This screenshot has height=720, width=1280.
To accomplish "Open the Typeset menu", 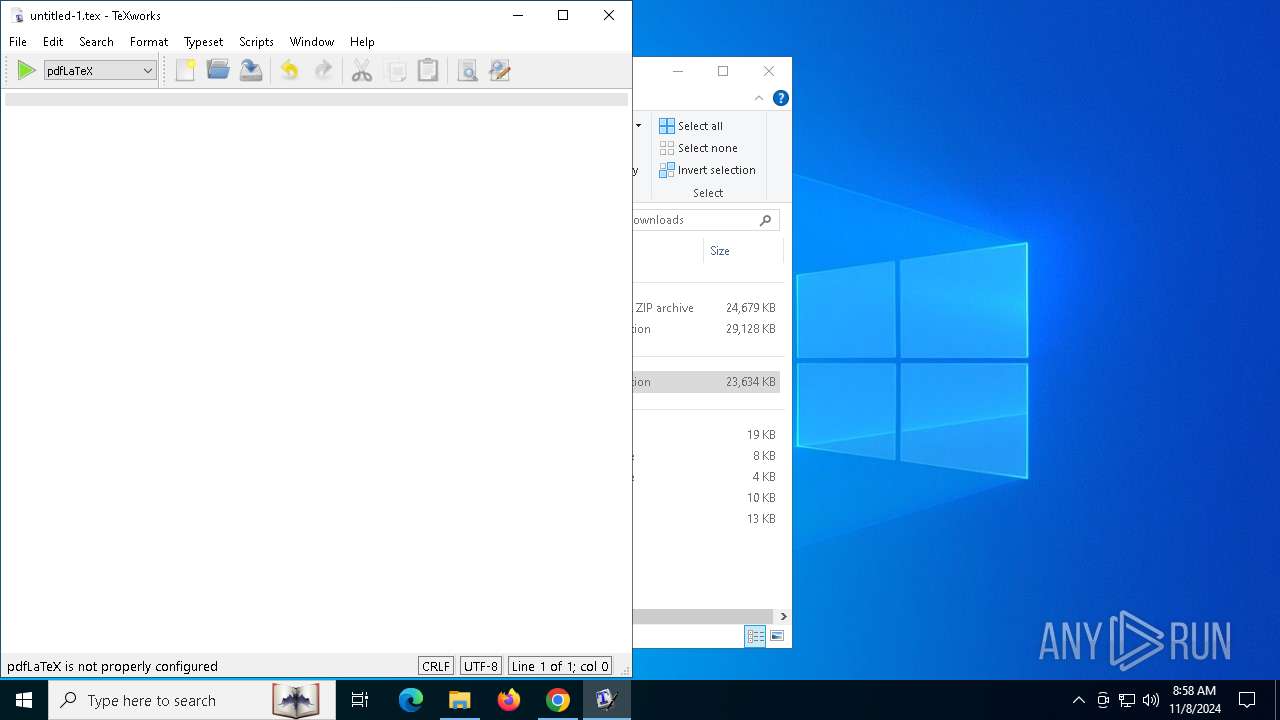I will (203, 42).
